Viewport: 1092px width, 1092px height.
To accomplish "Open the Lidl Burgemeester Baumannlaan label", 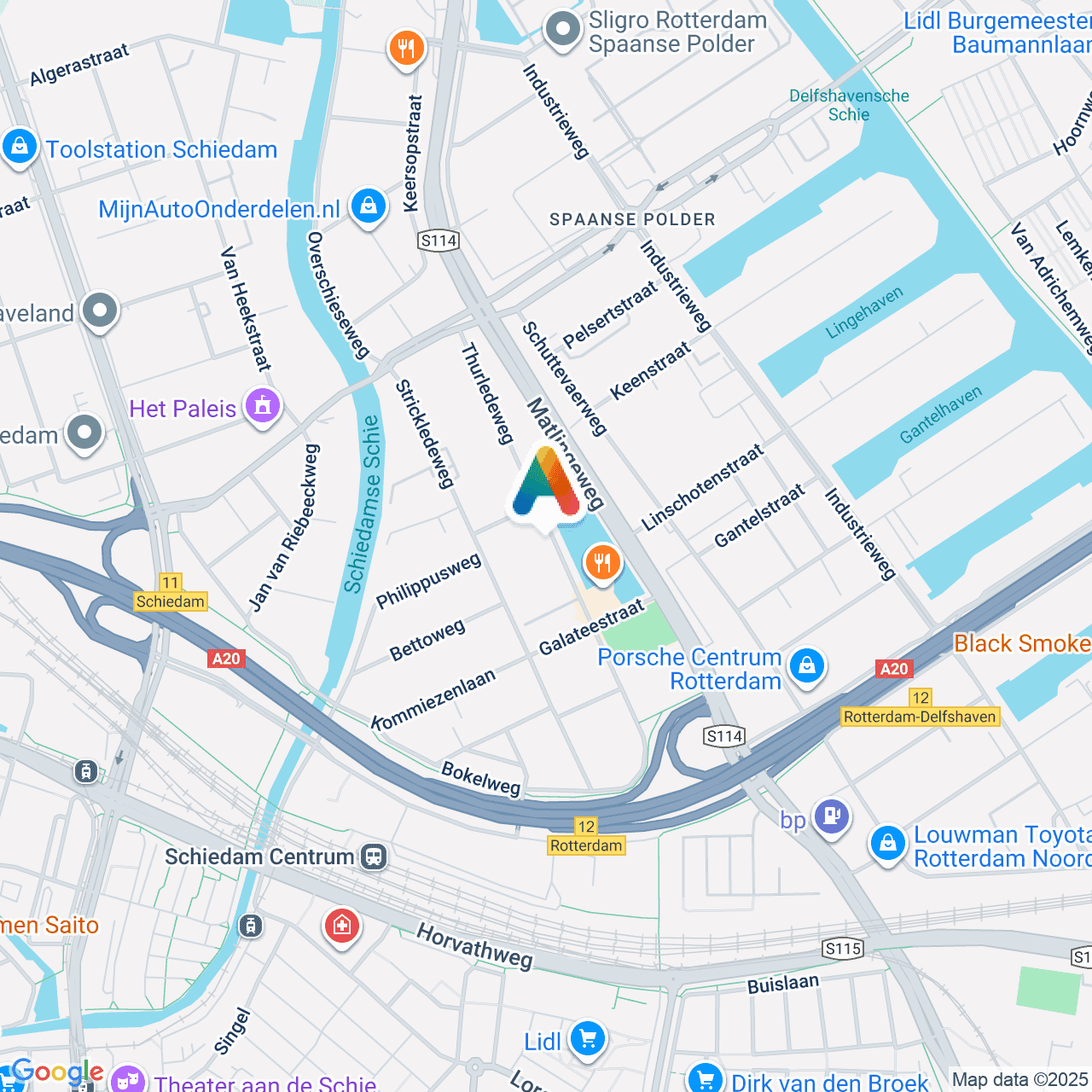I will 997,32.
